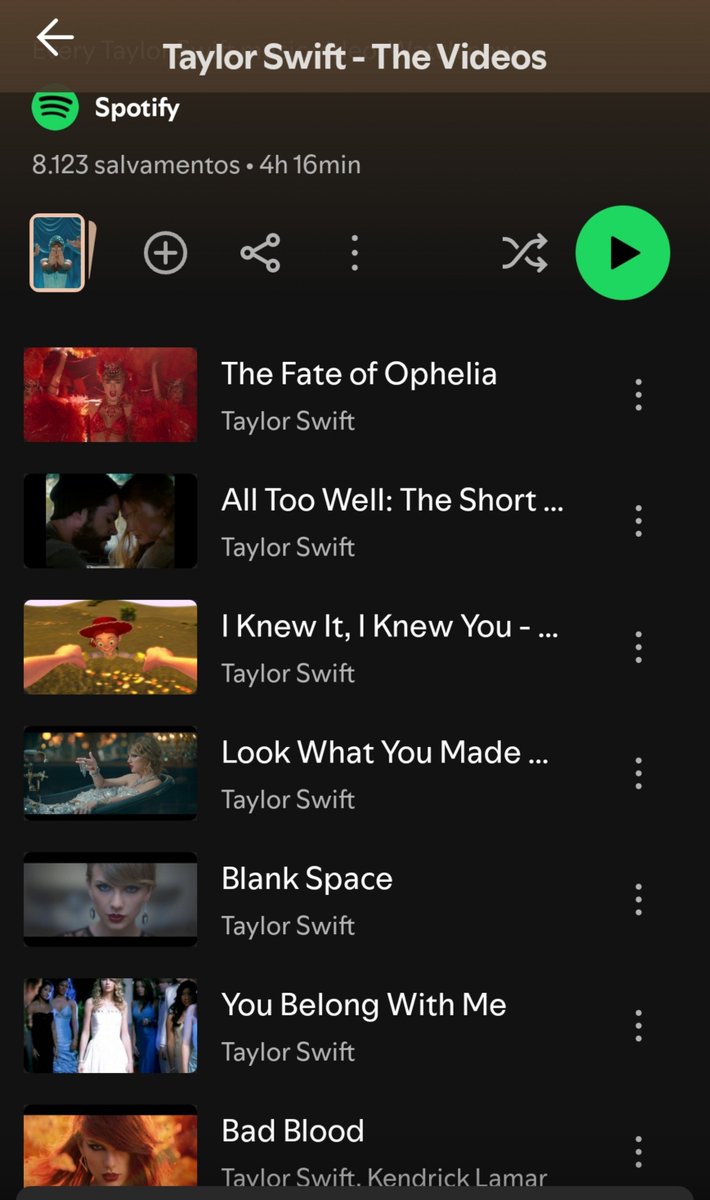The height and width of the screenshot is (1200, 710).
Task: Select the Spotify creator name link
Action: coord(137,108)
